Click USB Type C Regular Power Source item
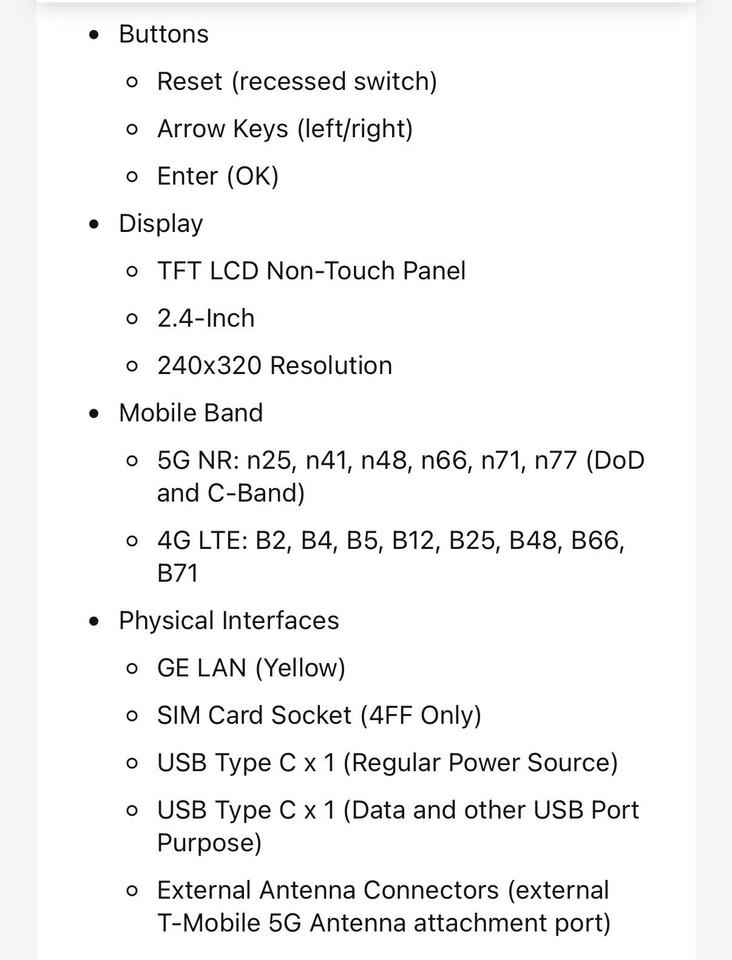 (x=387, y=763)
